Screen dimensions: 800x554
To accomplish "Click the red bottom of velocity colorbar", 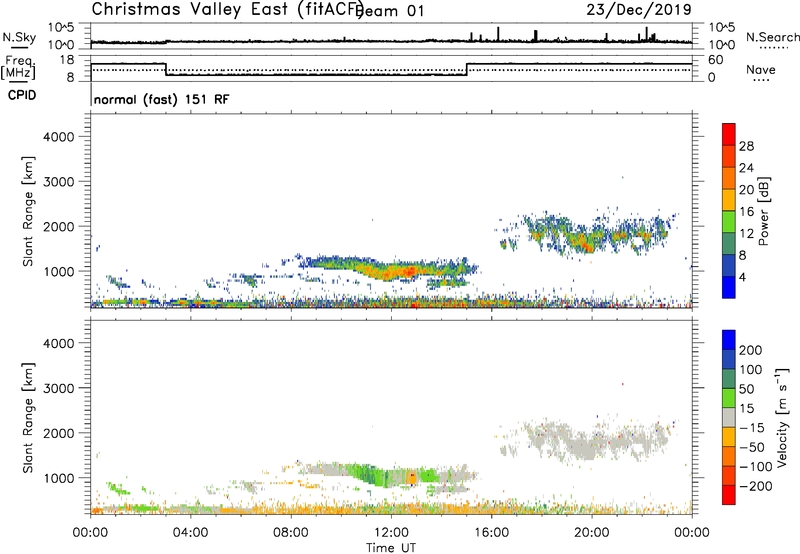I will point(729,495).
